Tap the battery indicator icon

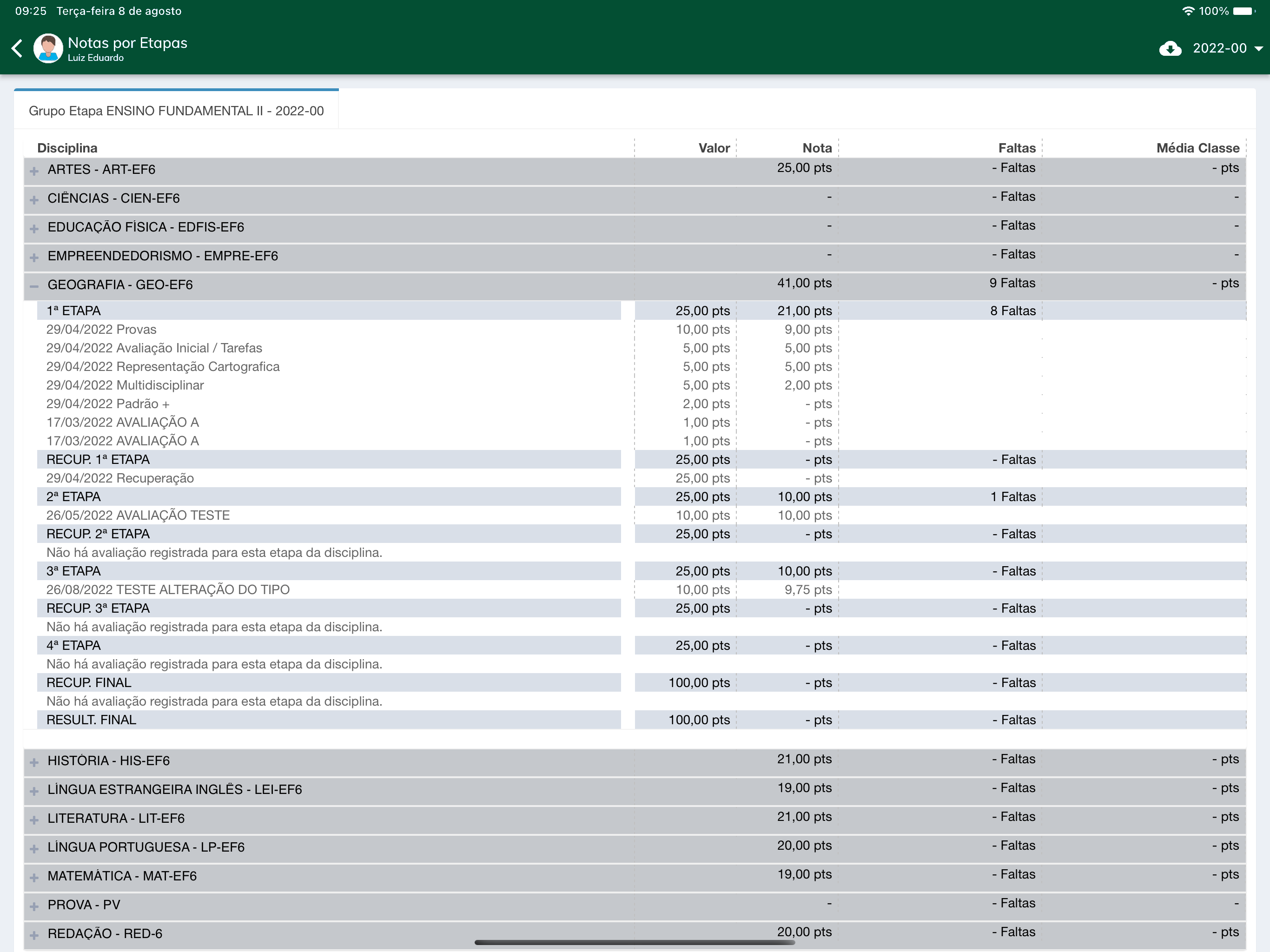[x=1244, y=11]
